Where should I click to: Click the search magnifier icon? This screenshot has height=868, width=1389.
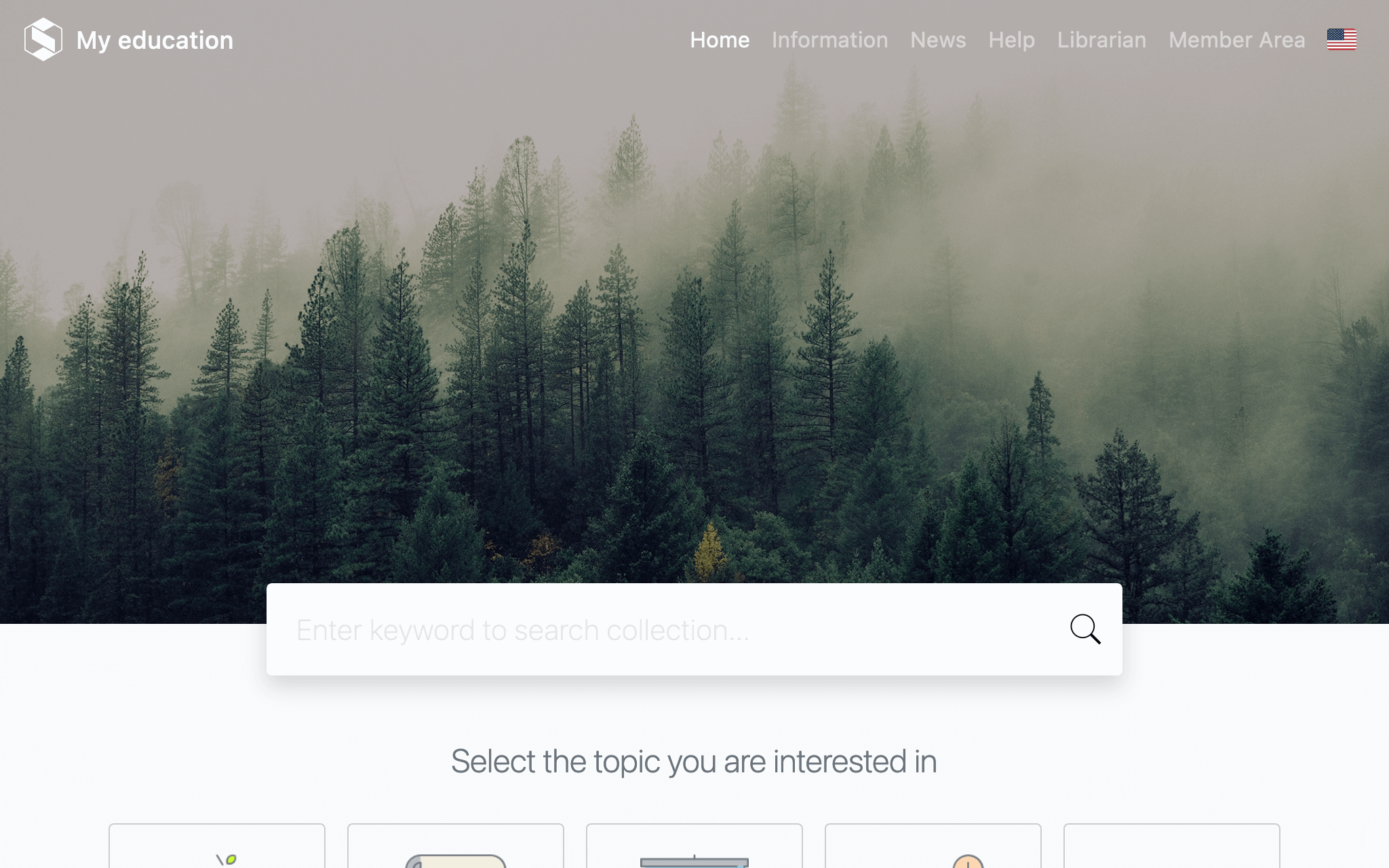click(x=1085, y=629)
